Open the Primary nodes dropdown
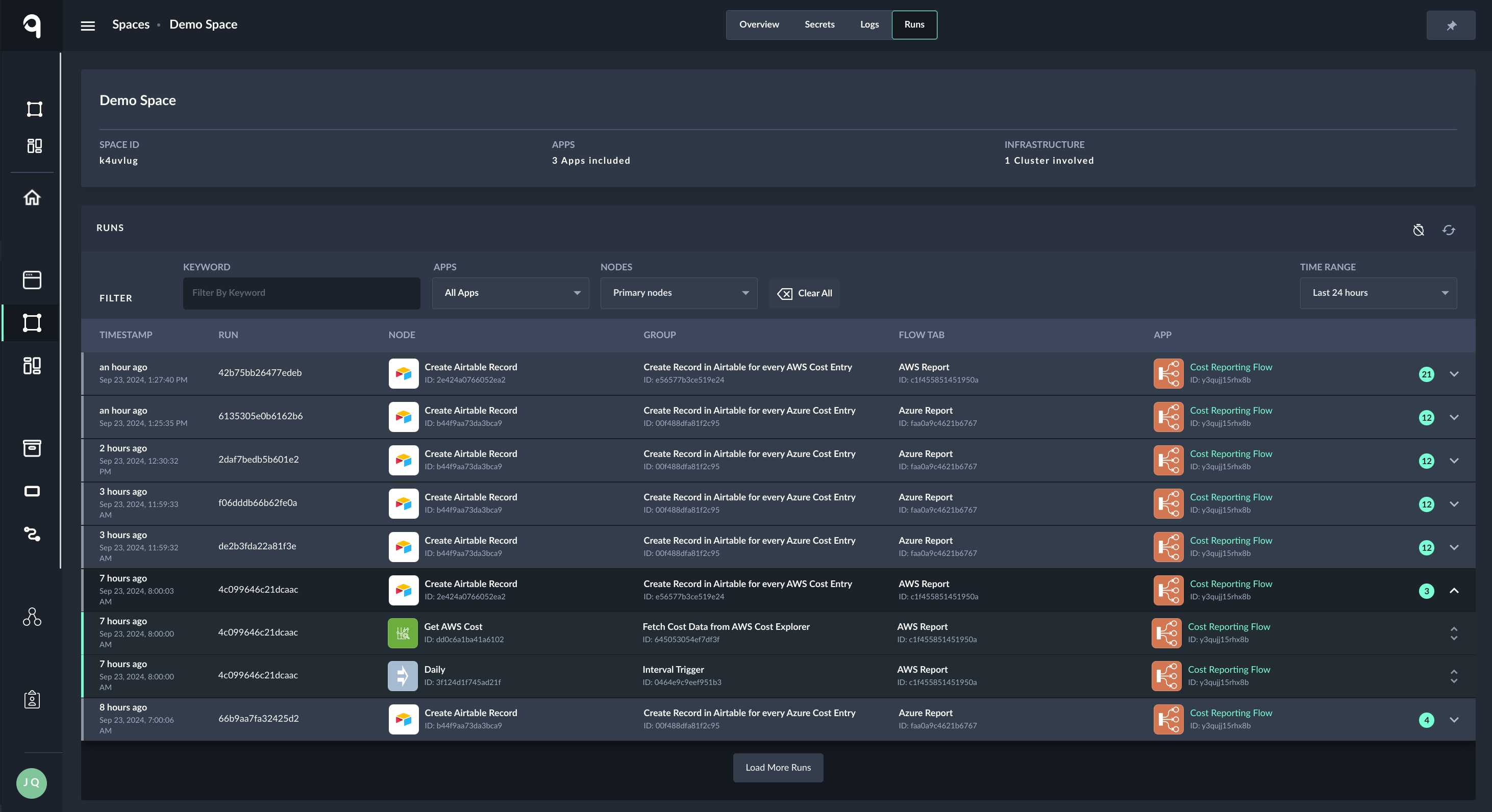 point(678,293)
